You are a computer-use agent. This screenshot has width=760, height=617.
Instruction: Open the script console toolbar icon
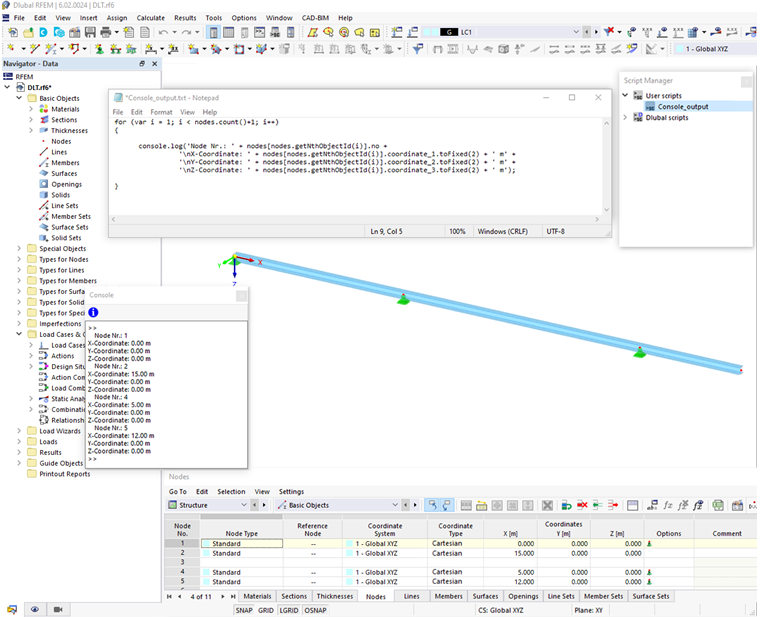260,32
